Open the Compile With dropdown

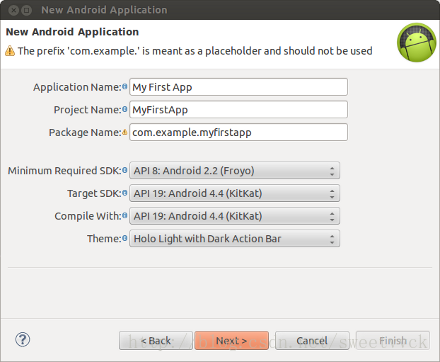(x=234, y=216)
